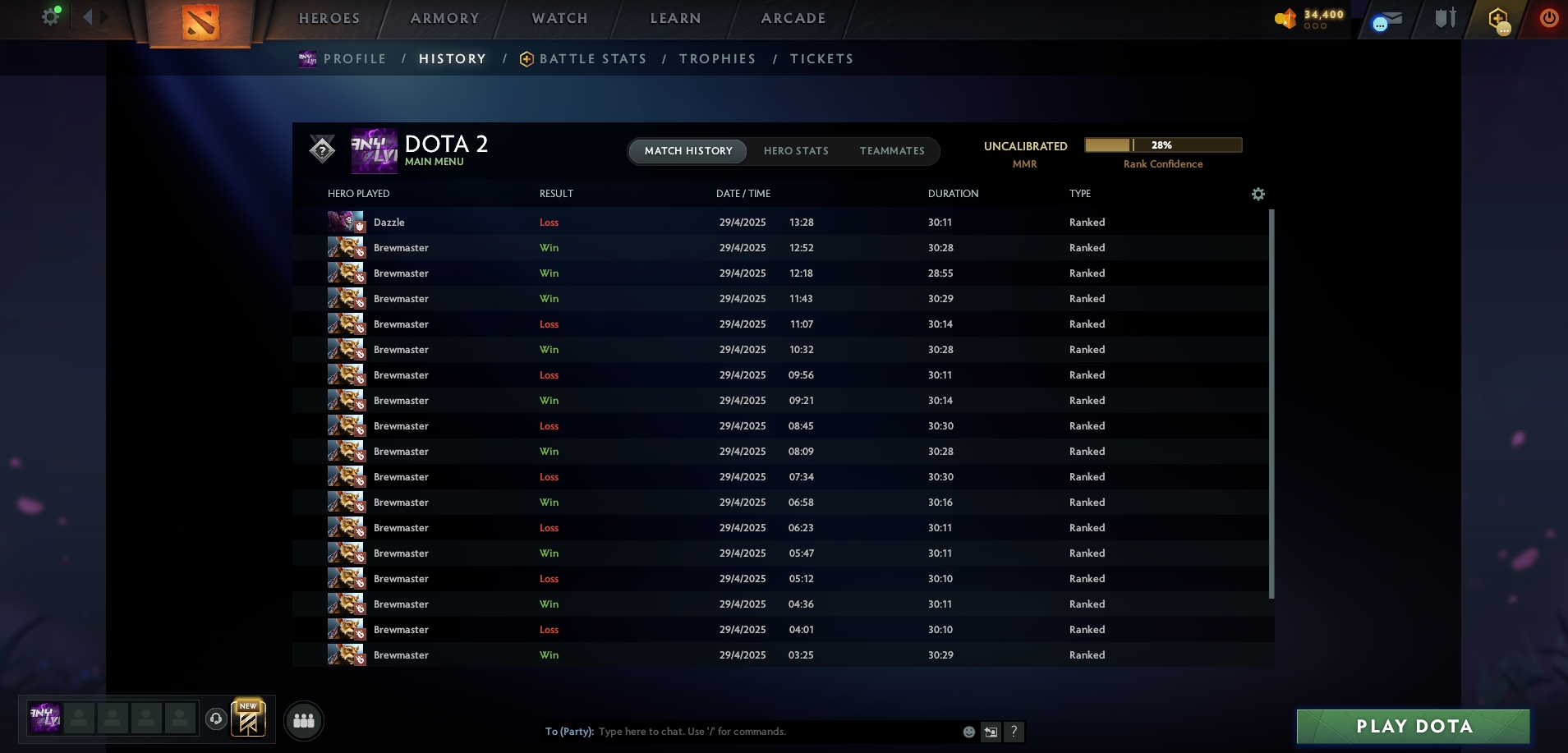
Task: Click the second empty party slot
Action: [113, 719]
